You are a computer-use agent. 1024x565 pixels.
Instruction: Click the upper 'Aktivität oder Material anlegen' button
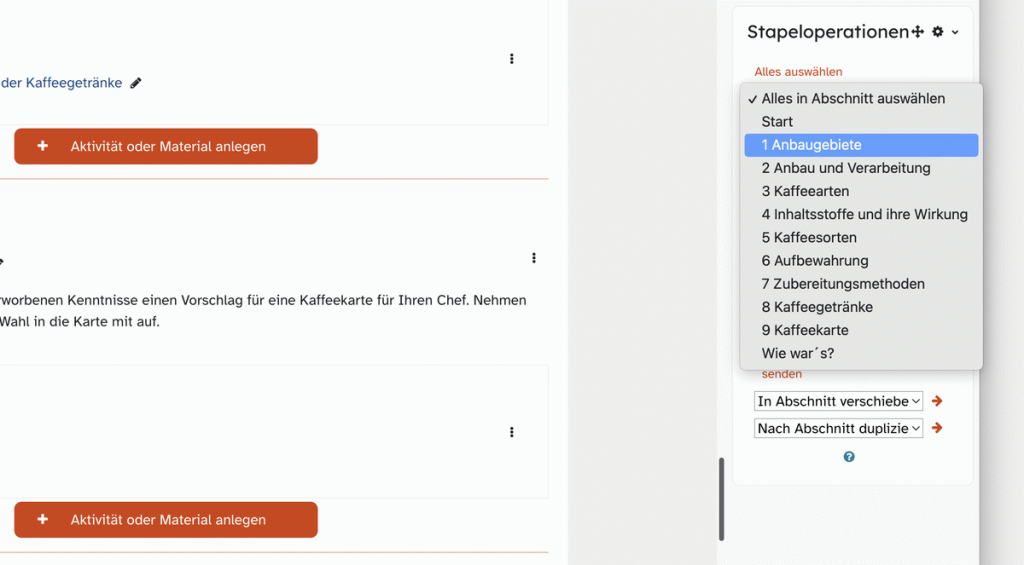[x=166, y=146]
